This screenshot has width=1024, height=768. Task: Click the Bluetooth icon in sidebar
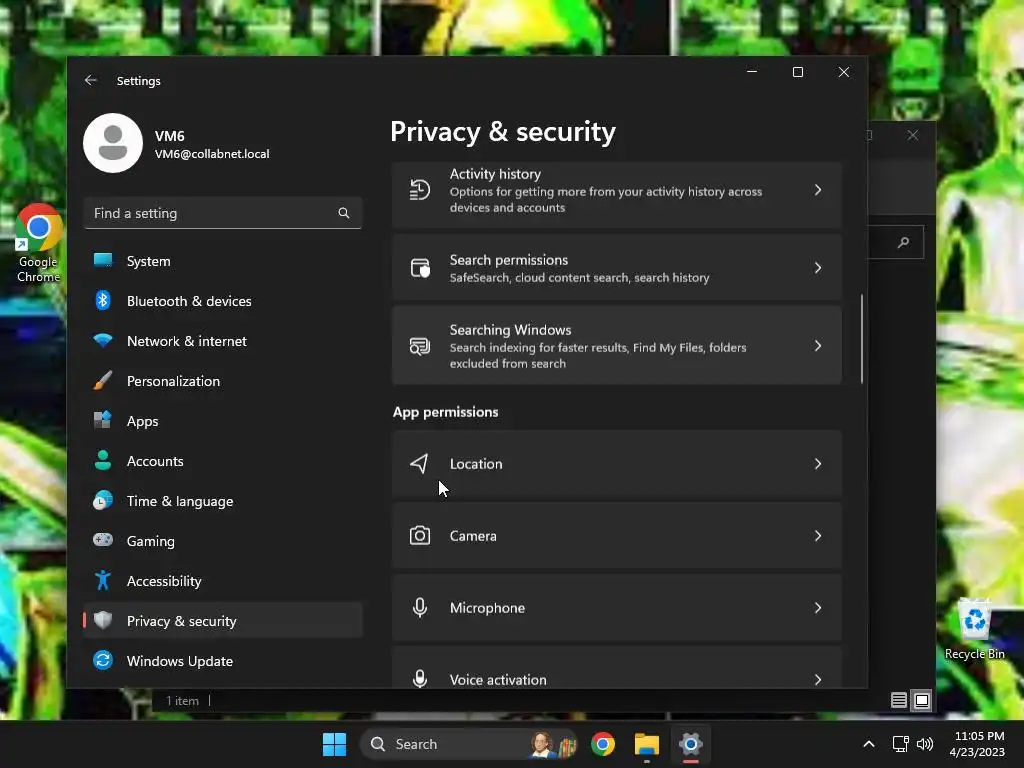(x=103, y=300)
